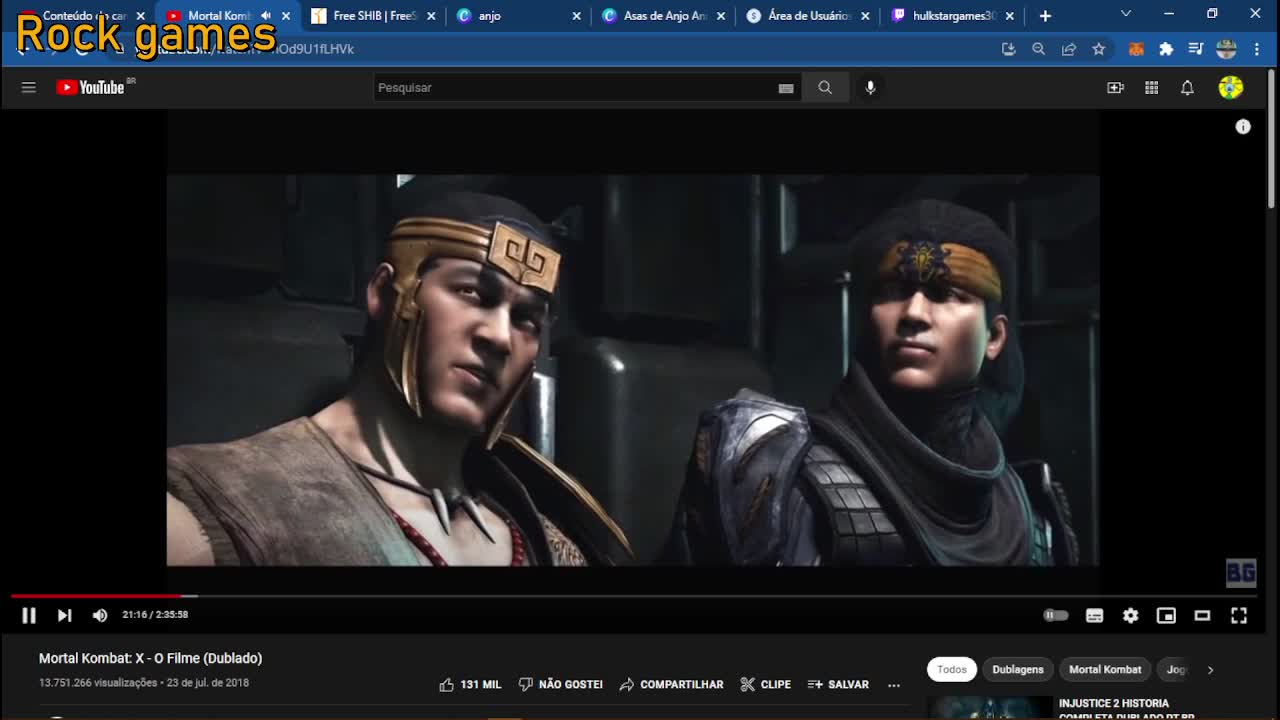Click NÃO GOSTEI dislike button
The width and height of the screenshot is (1280, 720).
(x=560, y=685)
